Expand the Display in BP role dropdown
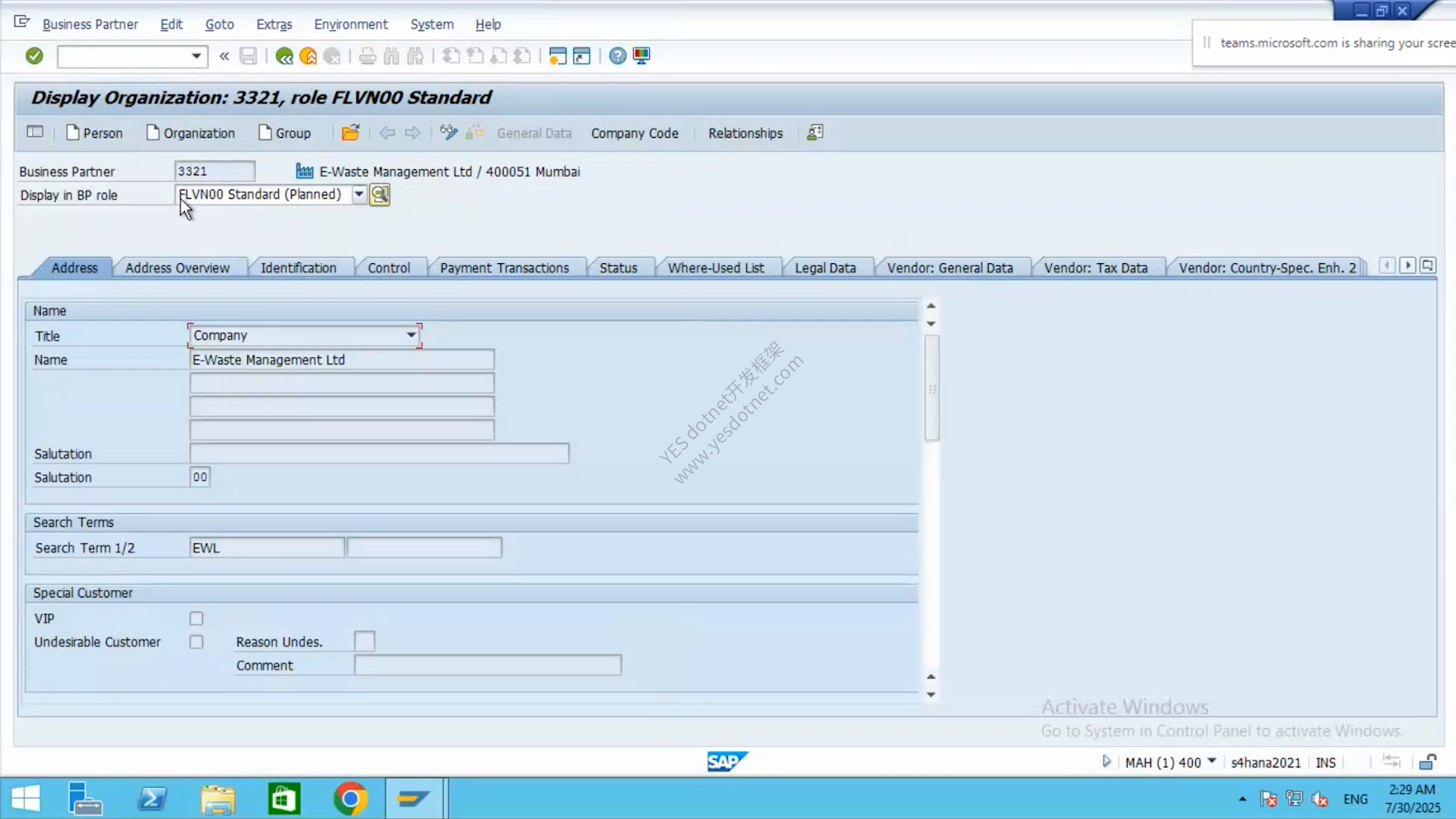This screenshot has width=1456, height=819. point(359,194)
